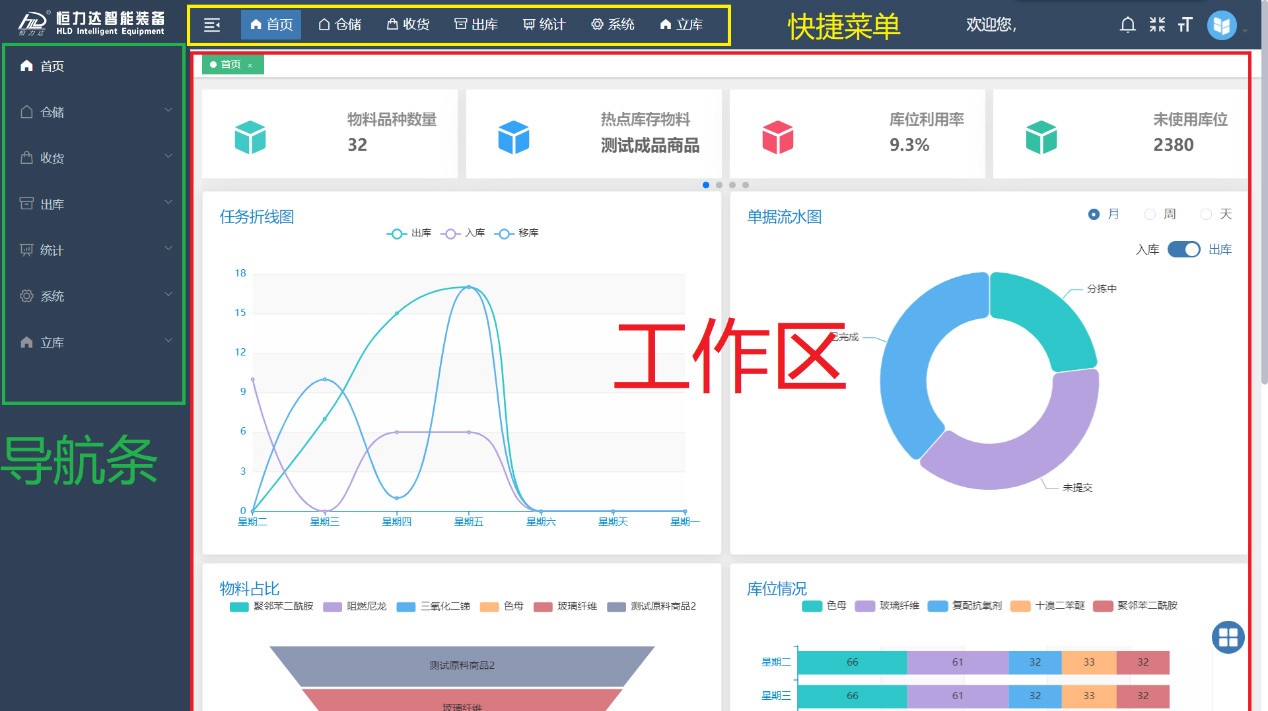Expand the 立库 sidebar section
The width and height of the screenshot is (1268, 711).
[95, 342]
